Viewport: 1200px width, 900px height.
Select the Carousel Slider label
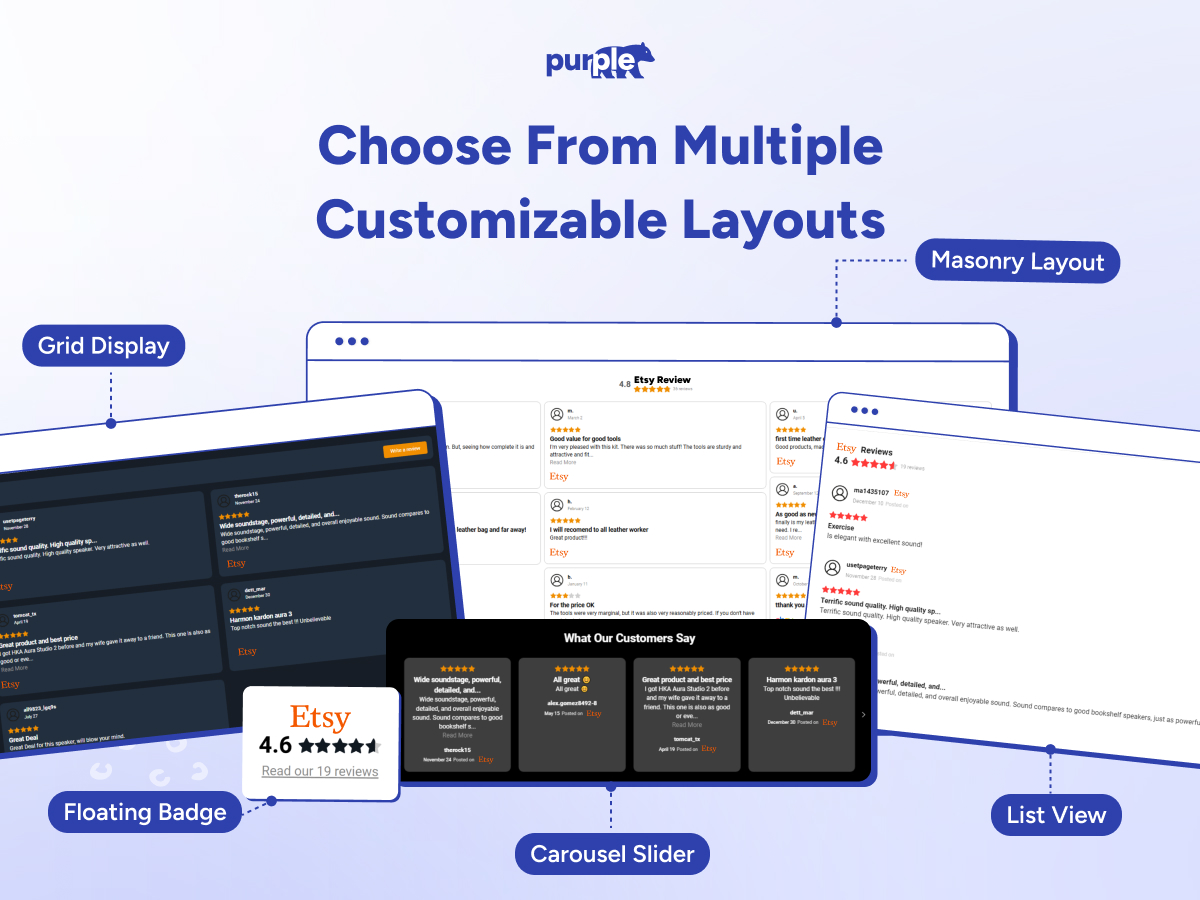click(x=612, y=854)
